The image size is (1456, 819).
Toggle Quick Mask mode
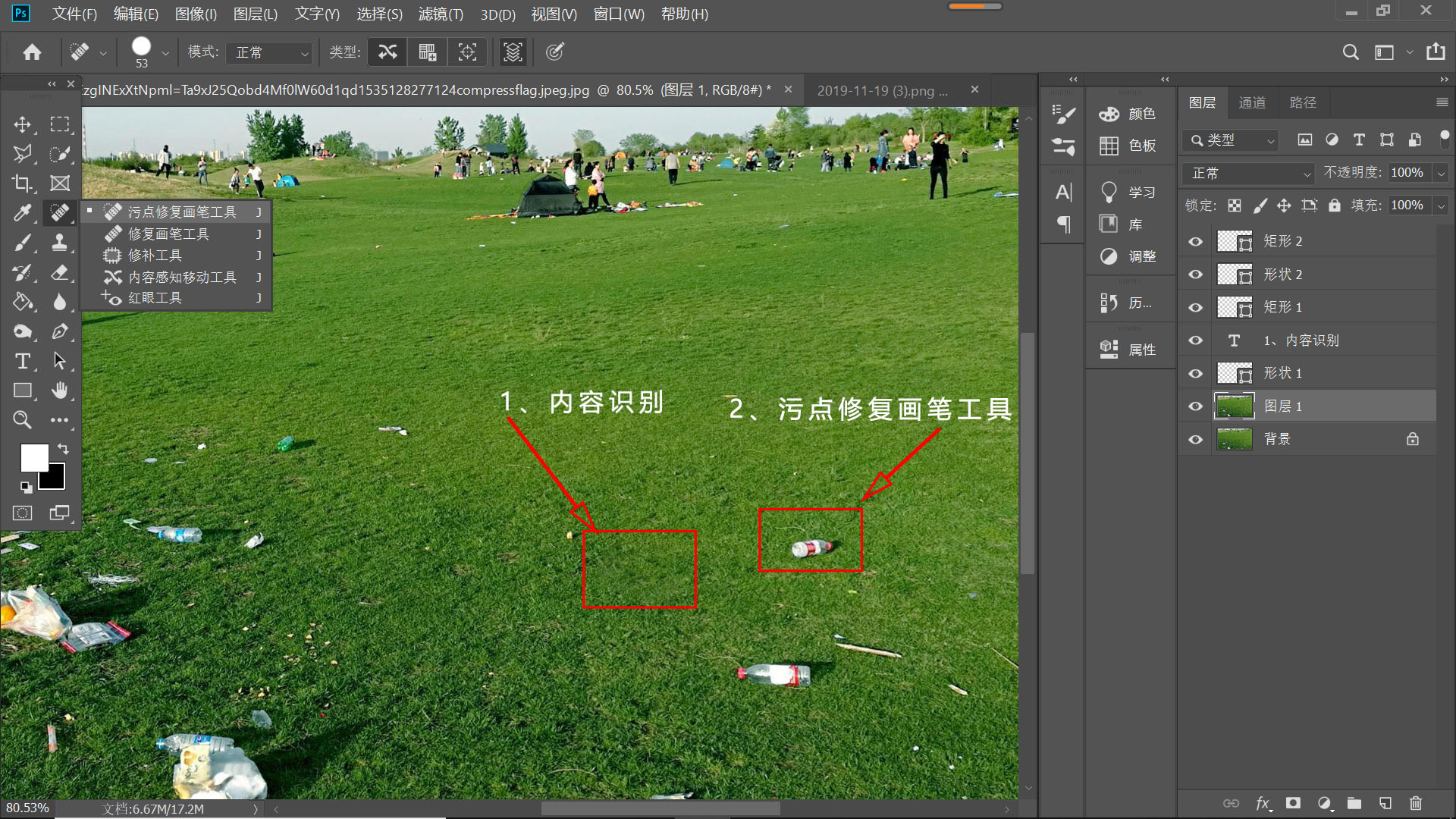[x=22, y=513]
